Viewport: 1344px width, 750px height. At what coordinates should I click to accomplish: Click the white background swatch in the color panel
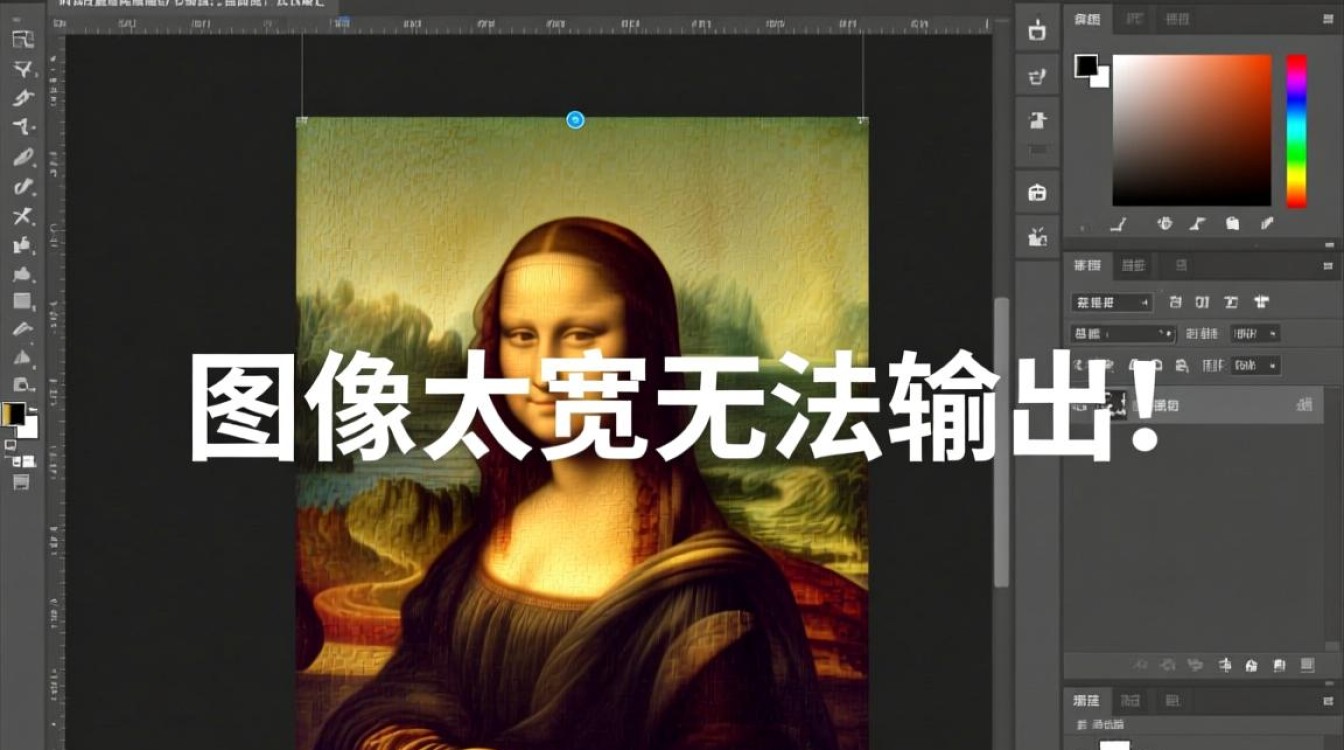1102,79
